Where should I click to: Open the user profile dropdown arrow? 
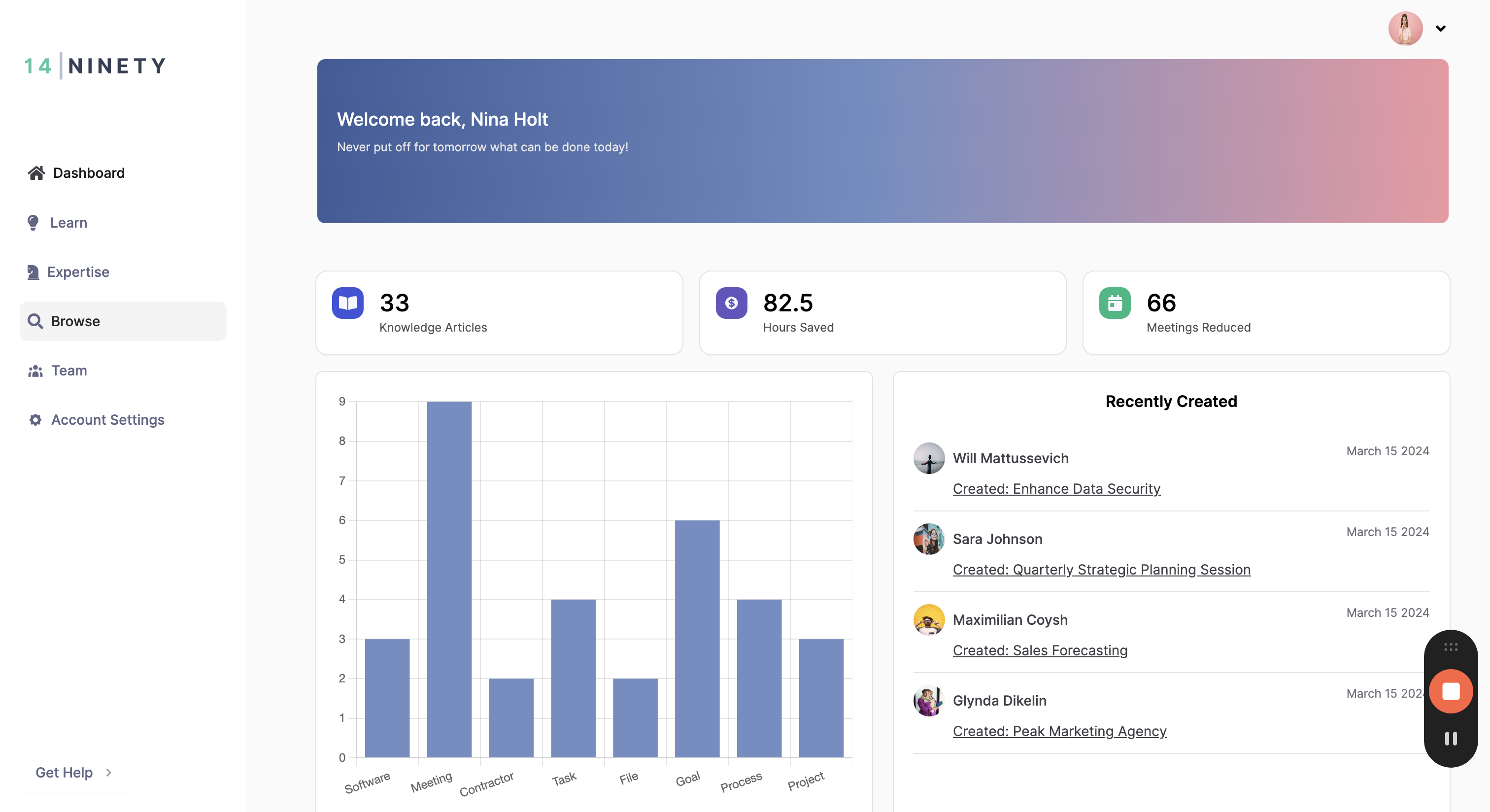point(1440,29)
